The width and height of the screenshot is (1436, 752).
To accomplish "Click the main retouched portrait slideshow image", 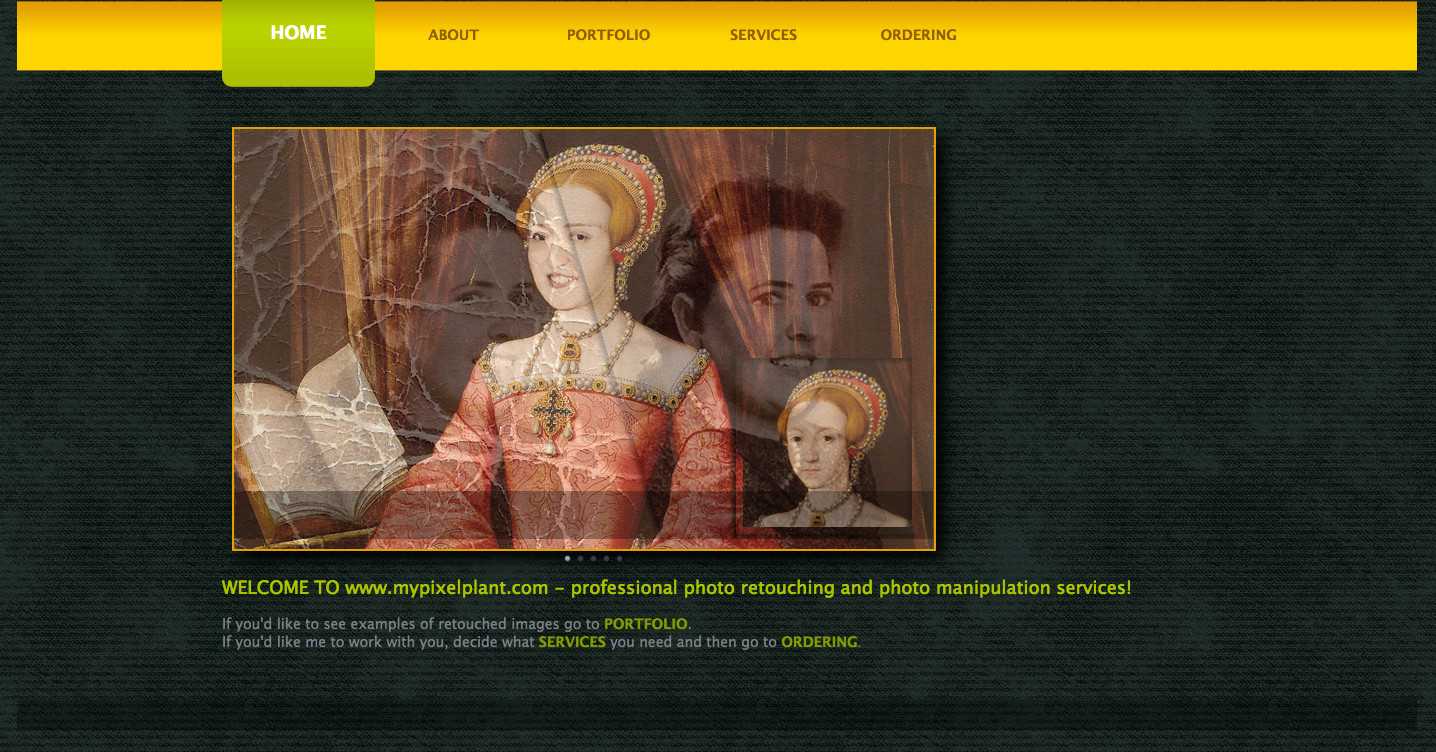I will [584, 339].
